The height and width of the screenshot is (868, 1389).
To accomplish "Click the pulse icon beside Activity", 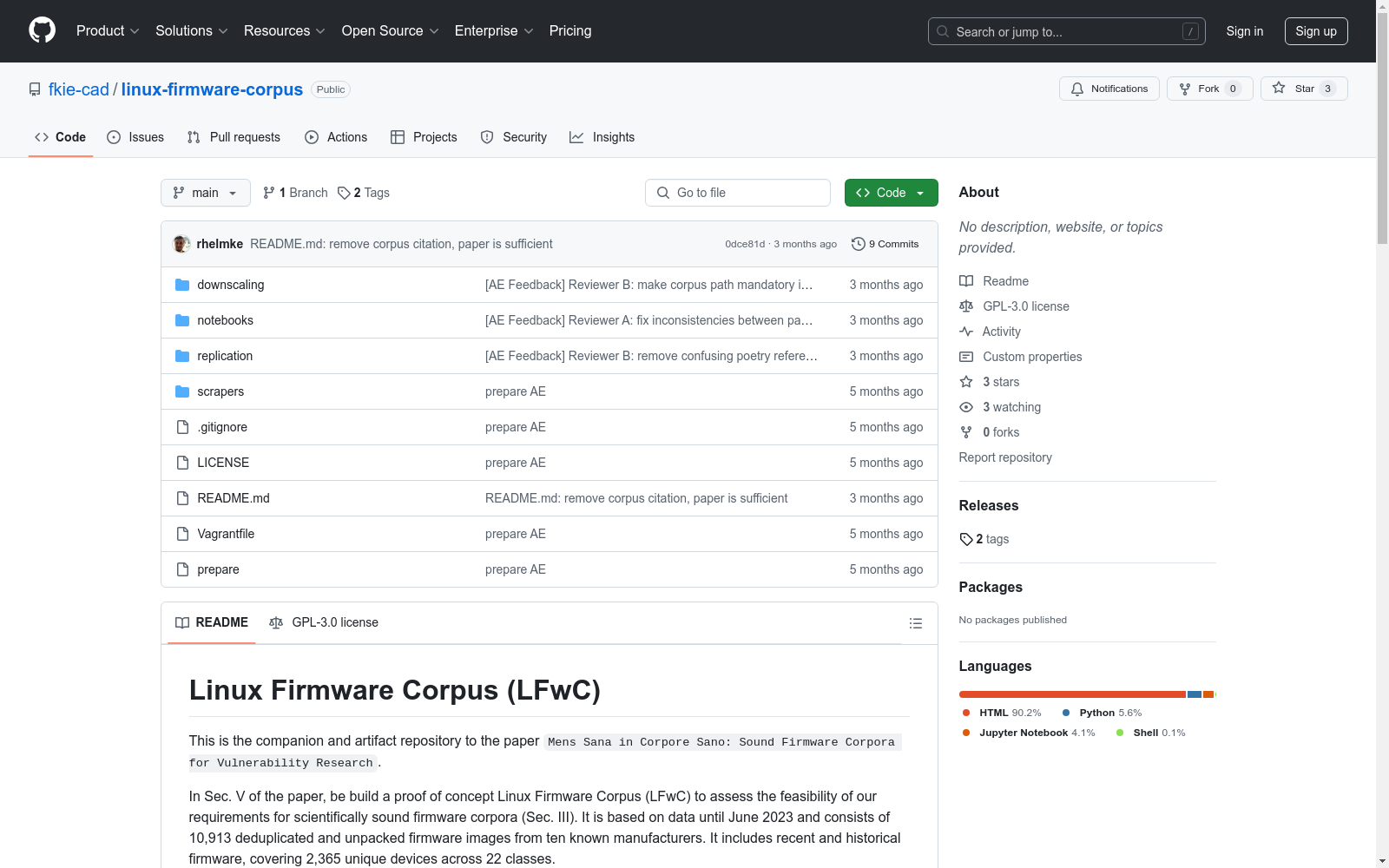I will click(966, 332).
